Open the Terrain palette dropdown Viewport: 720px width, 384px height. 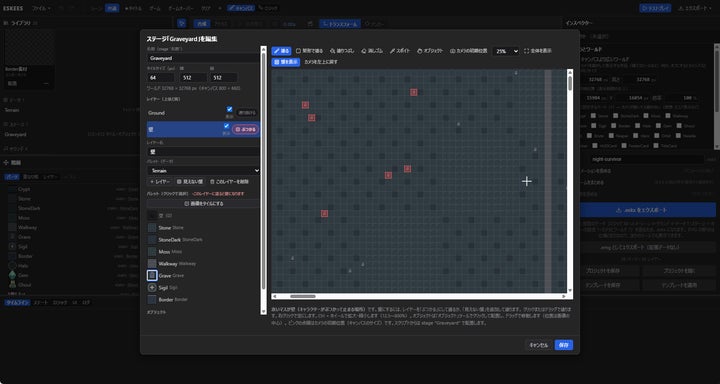[203, 170]
